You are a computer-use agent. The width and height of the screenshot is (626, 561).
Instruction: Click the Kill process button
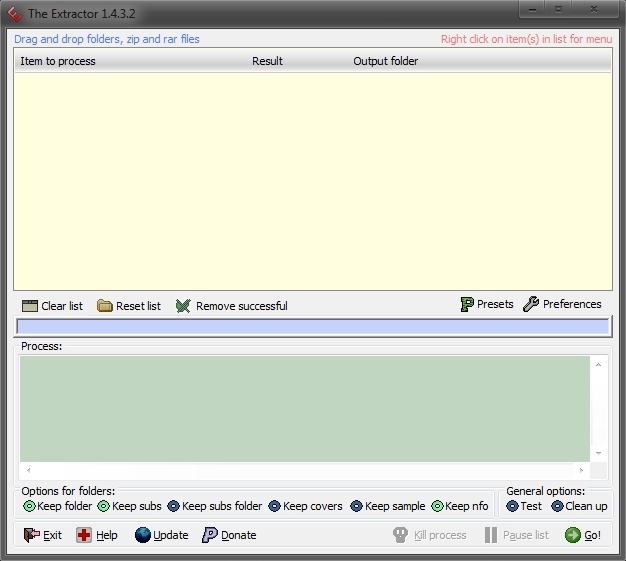click(x=429, y=535)
